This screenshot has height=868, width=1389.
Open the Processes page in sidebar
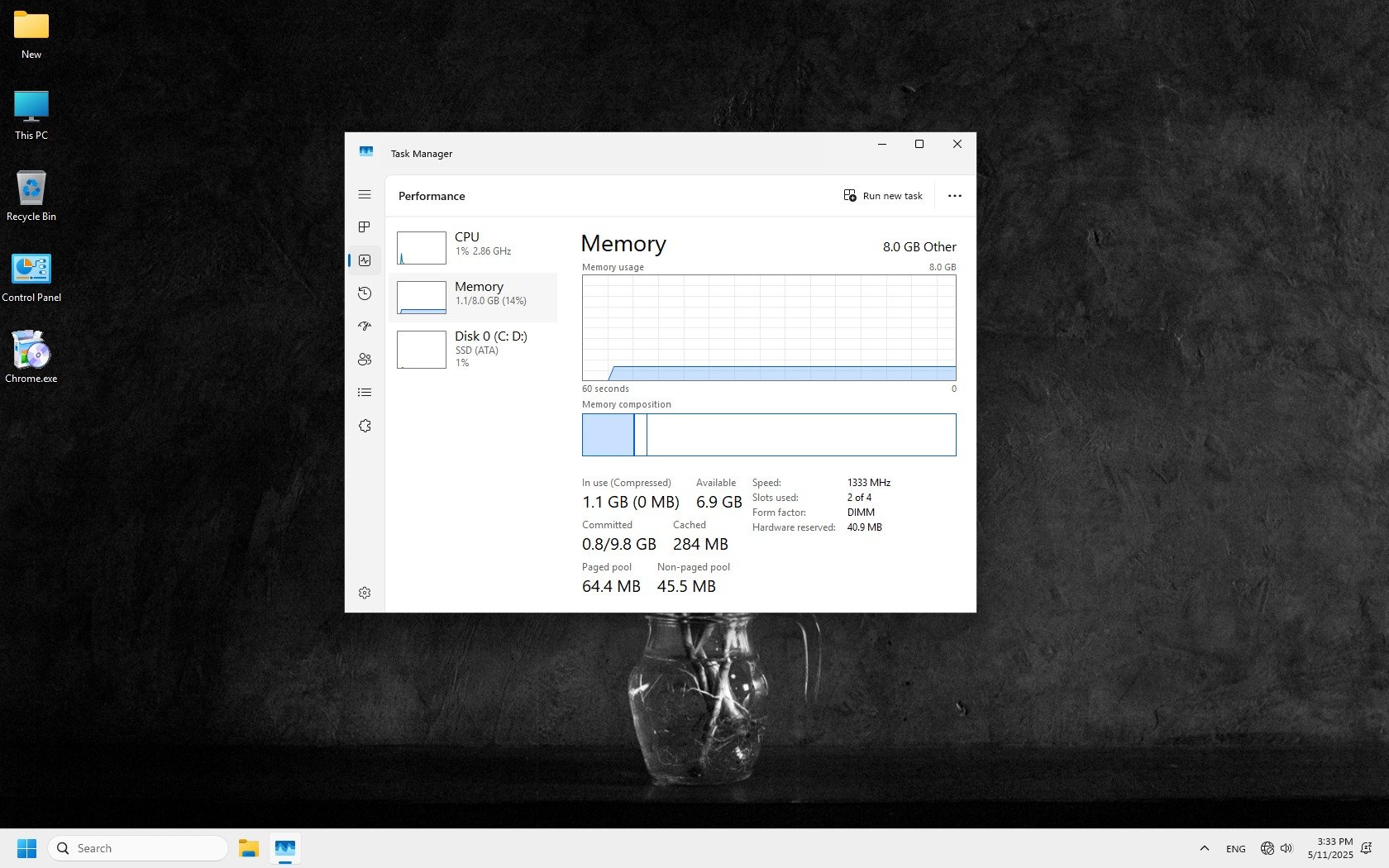coord(365,227)
